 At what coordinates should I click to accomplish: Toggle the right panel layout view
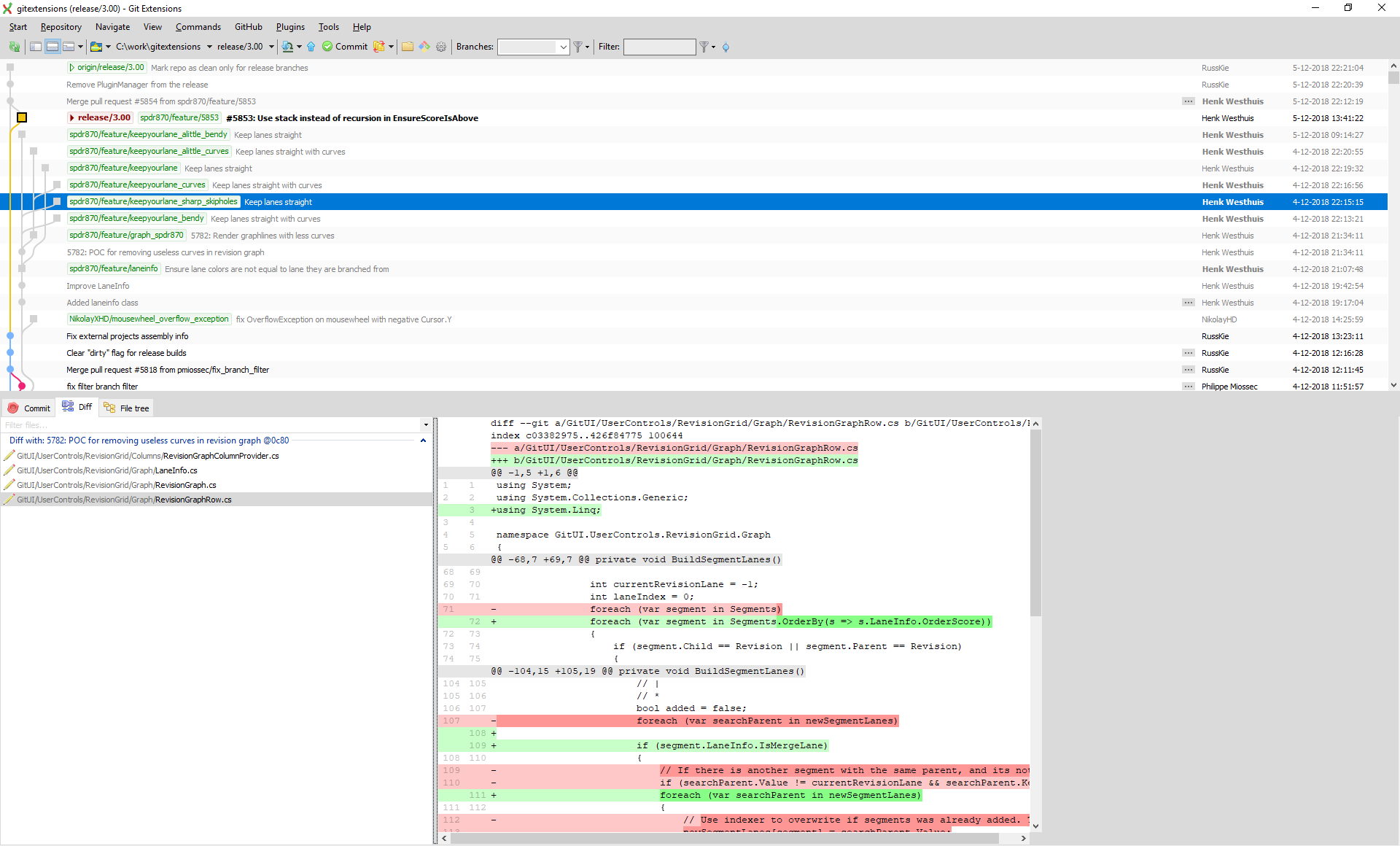point(69,47)
